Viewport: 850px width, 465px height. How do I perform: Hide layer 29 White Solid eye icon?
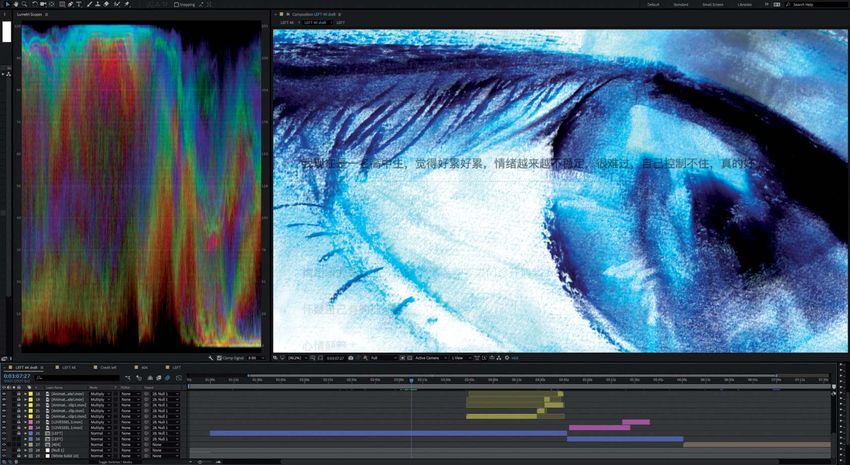(4, 456)
